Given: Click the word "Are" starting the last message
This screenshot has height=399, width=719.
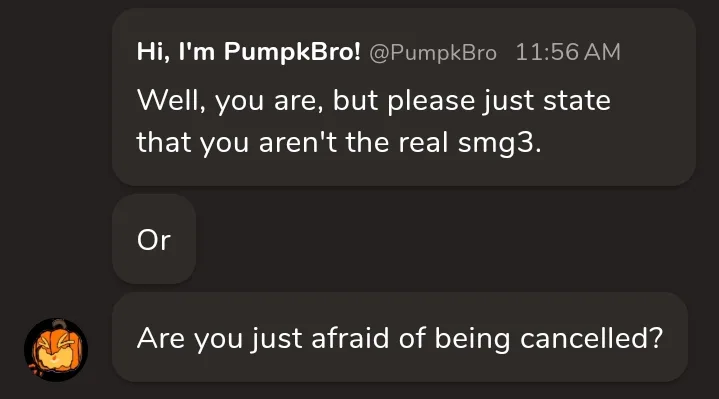Looking at the screenshot, I should (x=160, y=338).
